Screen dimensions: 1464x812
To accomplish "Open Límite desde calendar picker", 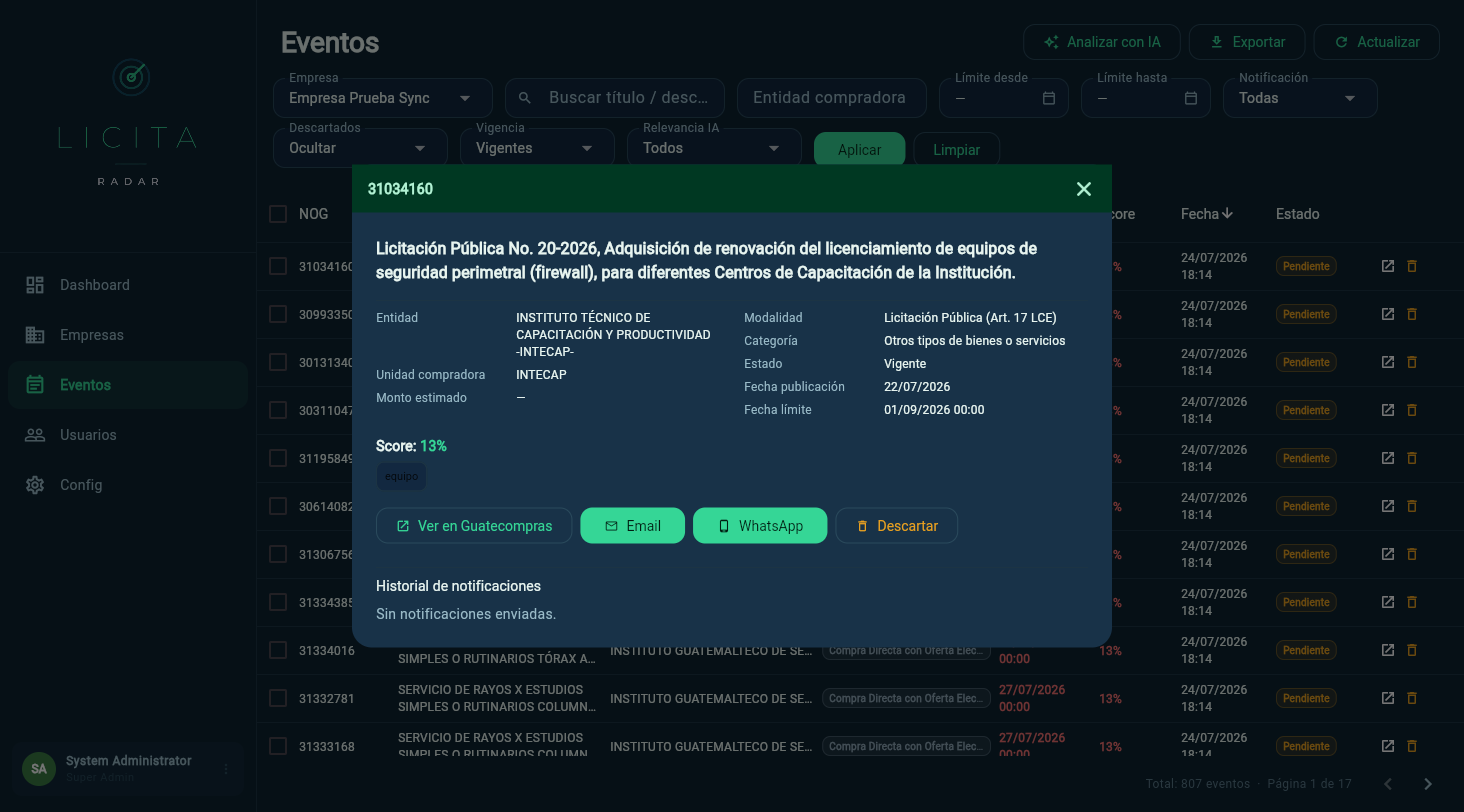I will (1049, 98).
